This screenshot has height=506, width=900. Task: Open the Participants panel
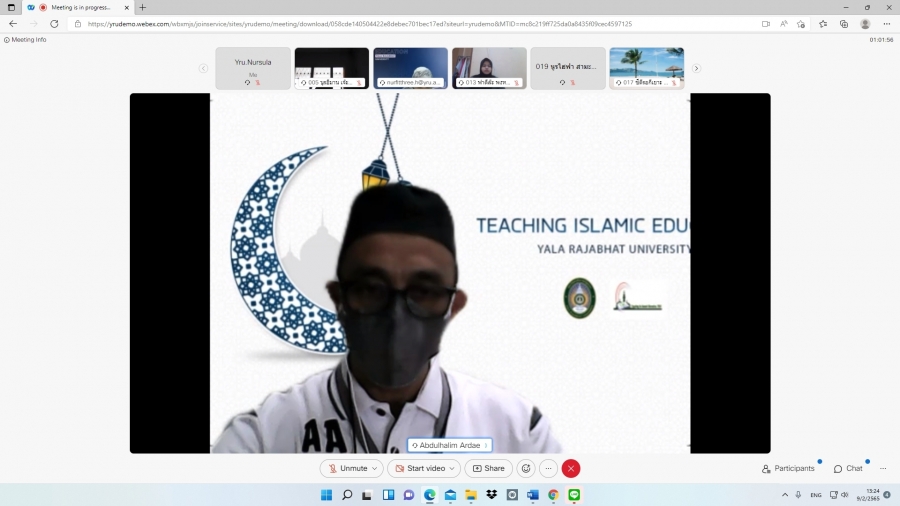[789, 468]
